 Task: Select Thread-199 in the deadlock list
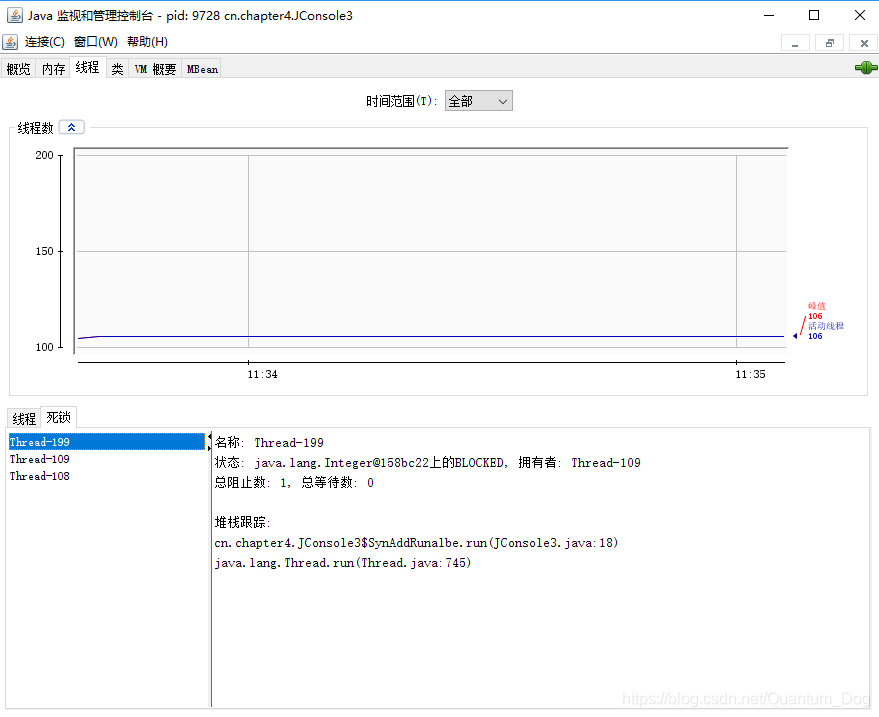(107, 442)
